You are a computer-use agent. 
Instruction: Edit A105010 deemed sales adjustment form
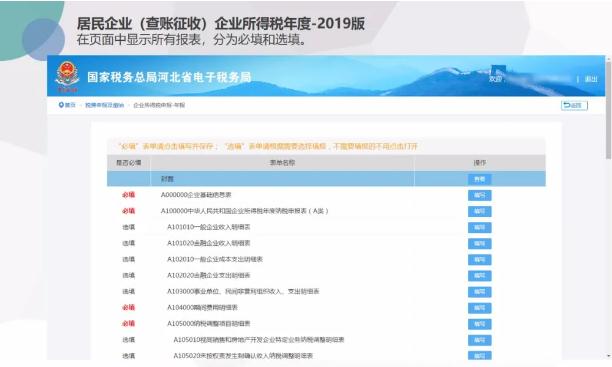click(x=479, y=340)
